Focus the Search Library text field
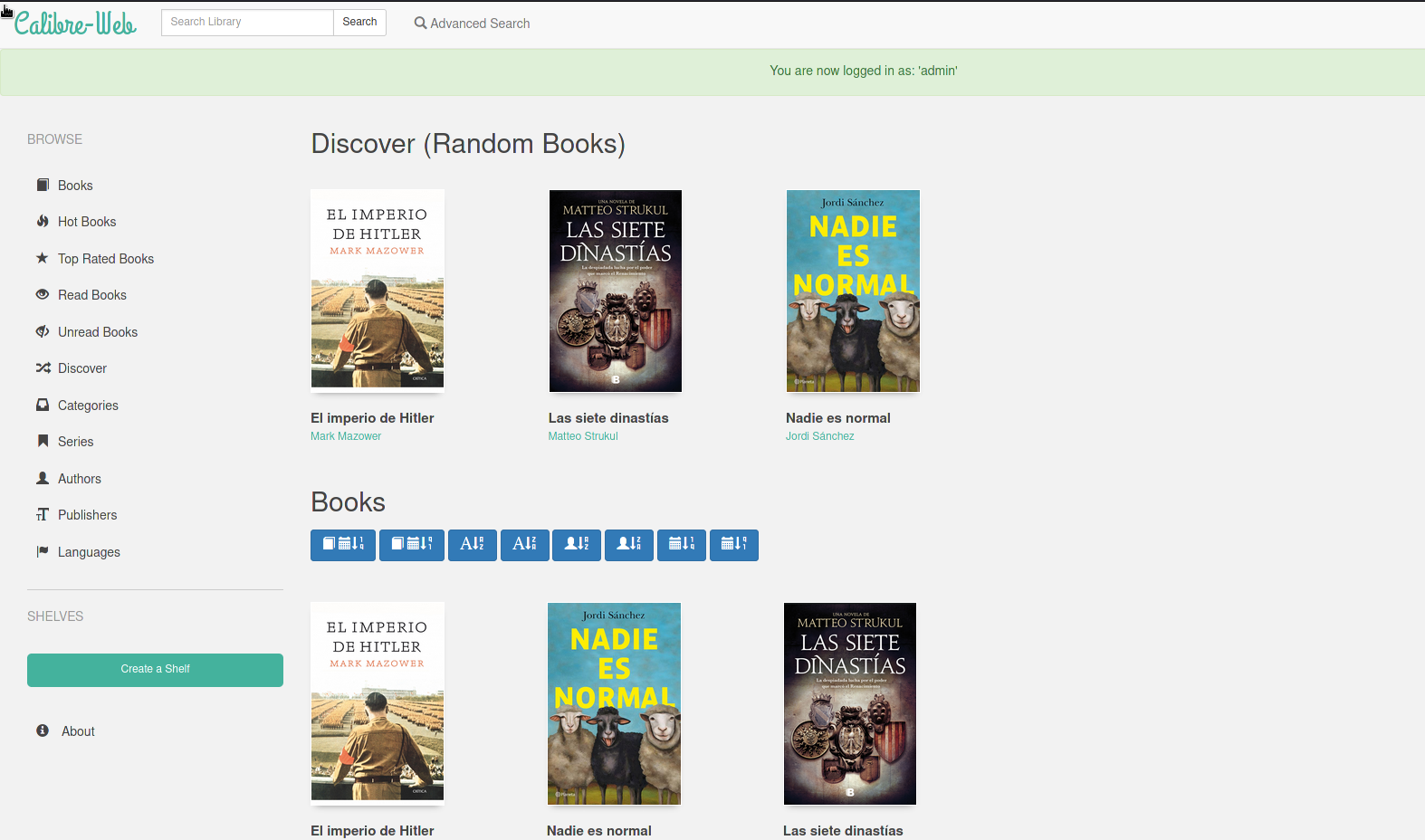Screen dimensions: 1425x840 (x=247, y=23)
